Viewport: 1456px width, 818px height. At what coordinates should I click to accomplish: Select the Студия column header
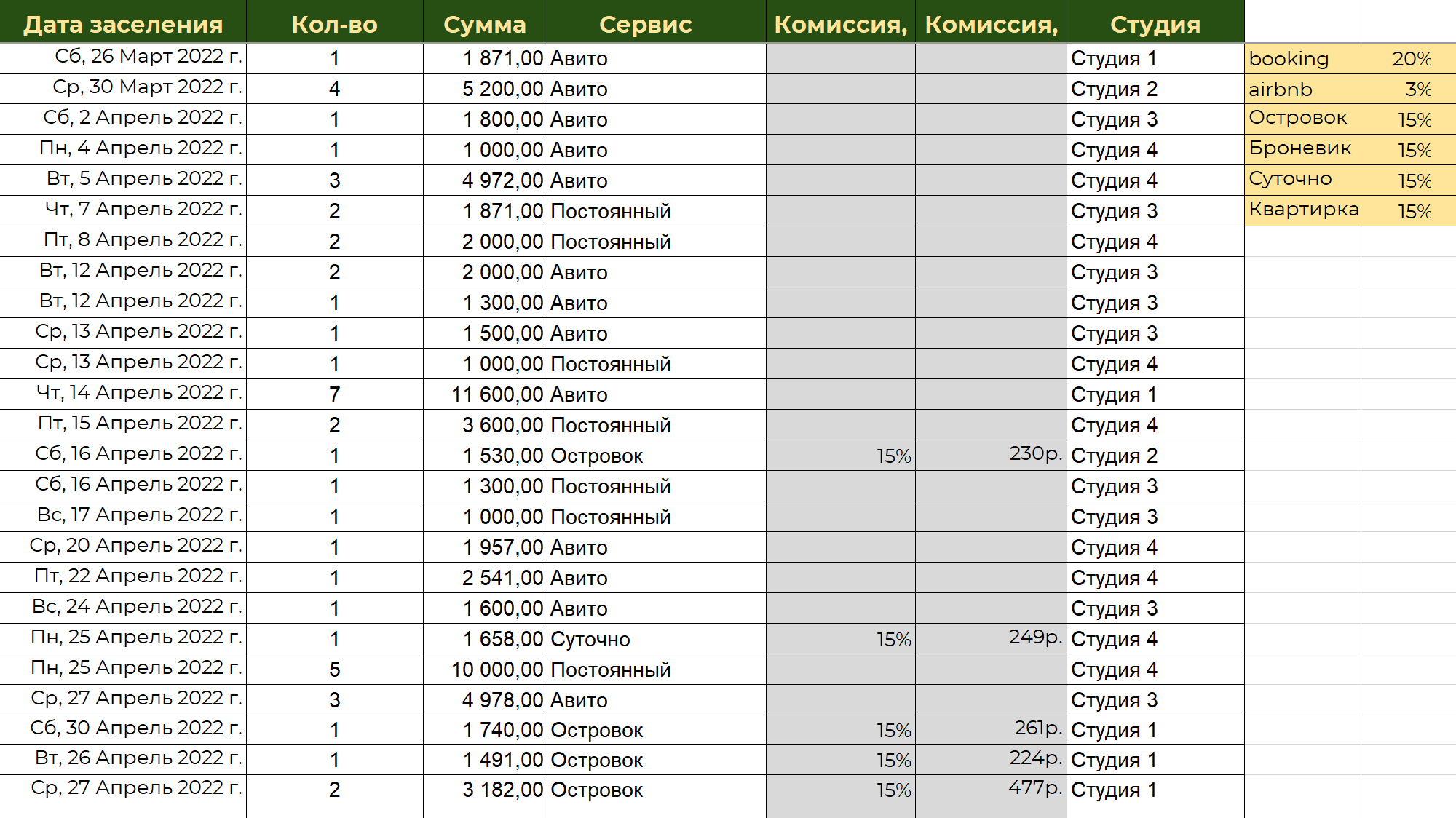pos(1155,22)
